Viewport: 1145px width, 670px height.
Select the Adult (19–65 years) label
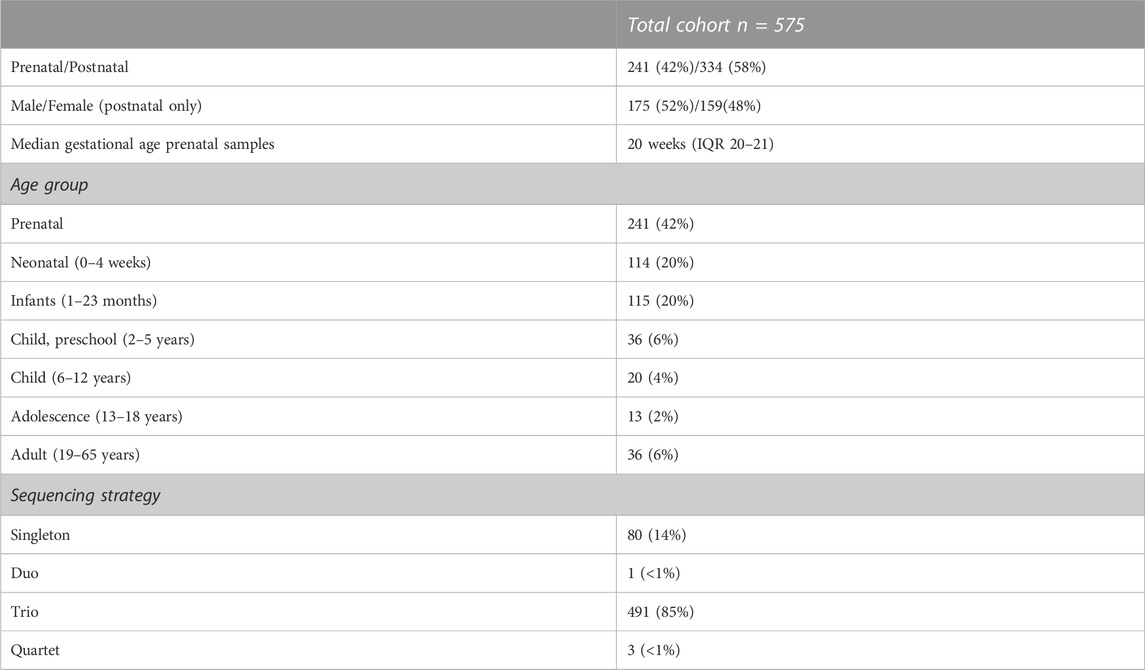pyautogui.click(x=74, y=455)
